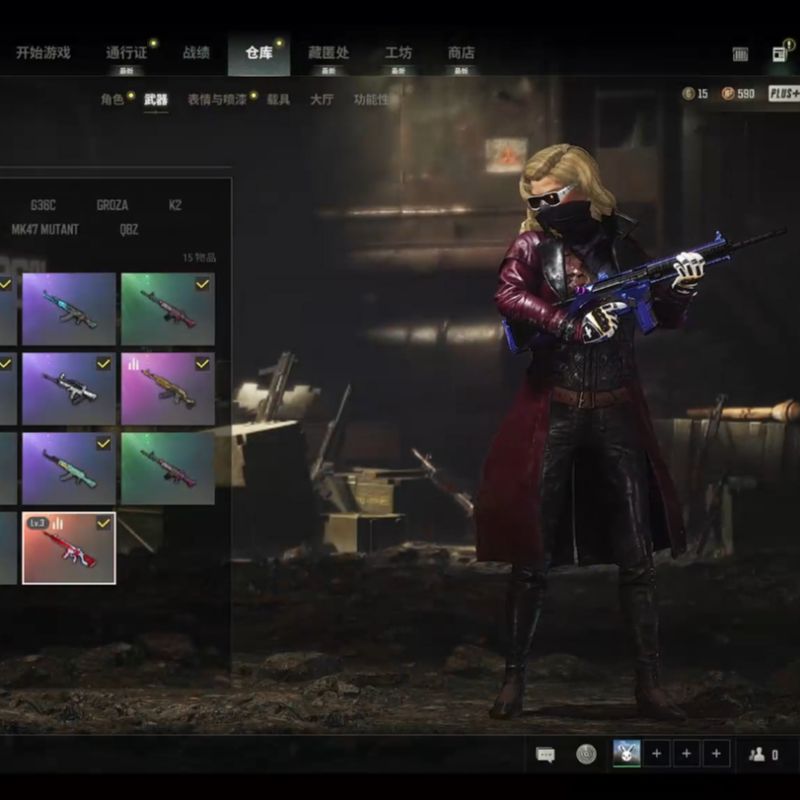Image resolution: width=800 pixels, height=800 pixels.
Task: Select the gold weapon skin on pink background
Action: coord(167,389)
